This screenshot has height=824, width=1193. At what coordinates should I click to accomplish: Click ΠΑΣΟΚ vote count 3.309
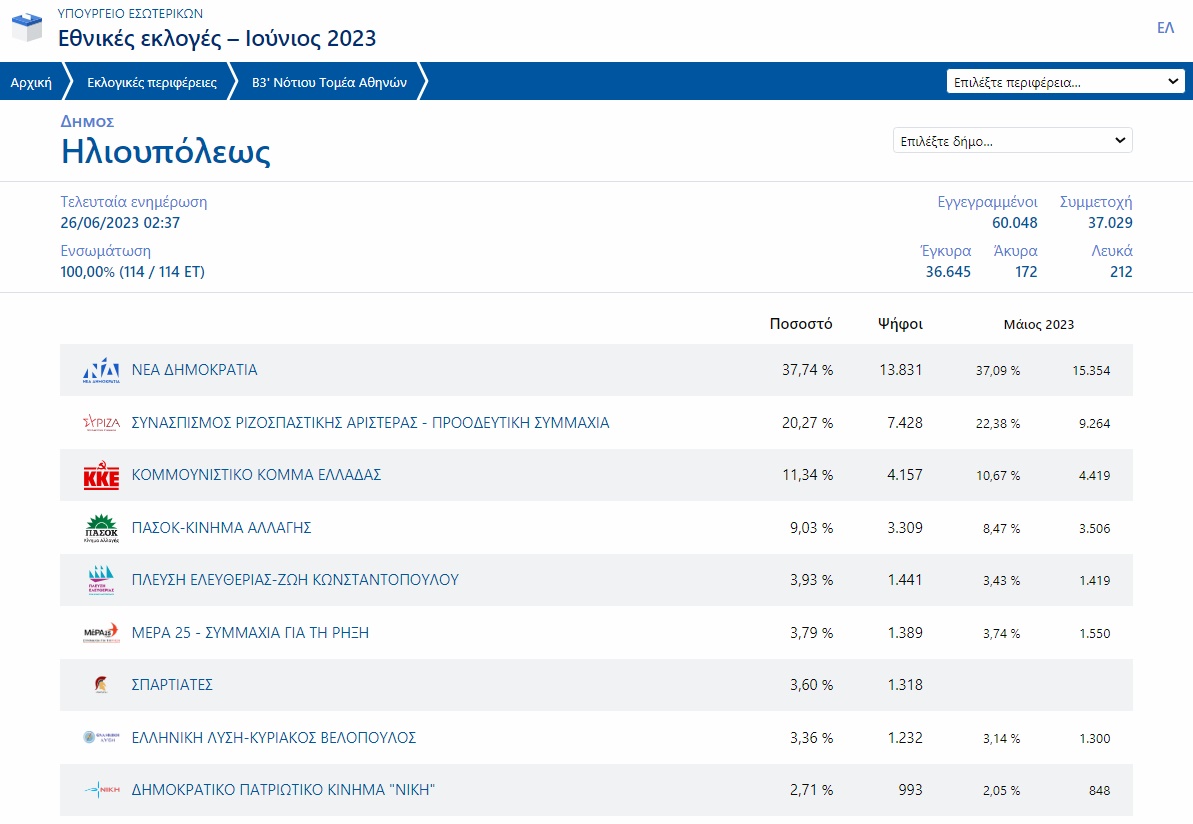(905, 527)
